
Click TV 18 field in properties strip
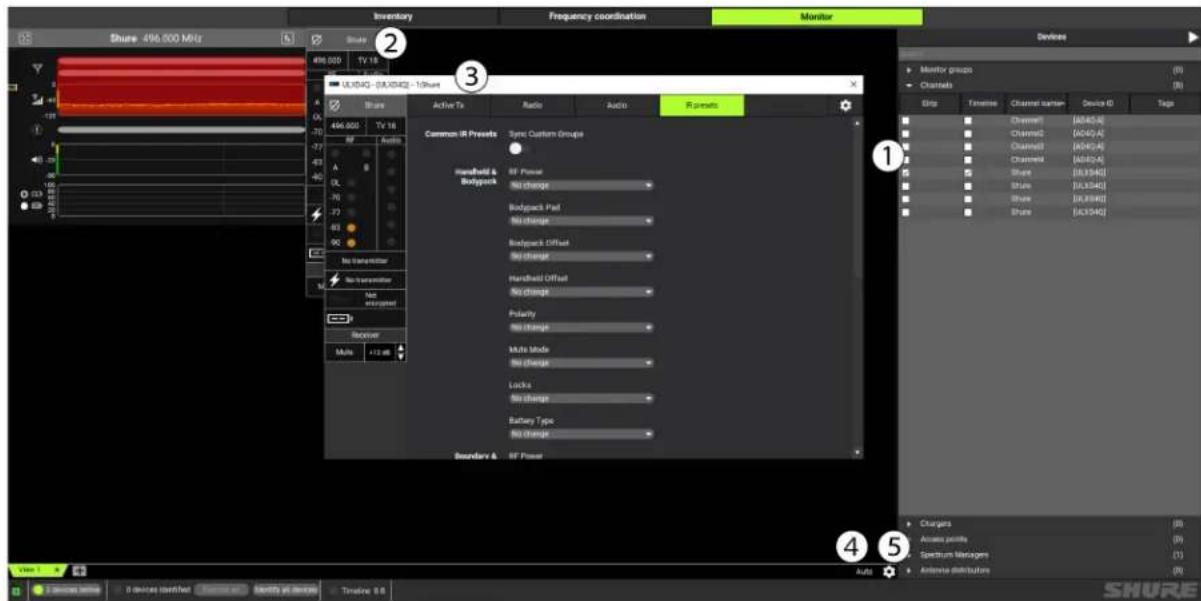point(386,126)
